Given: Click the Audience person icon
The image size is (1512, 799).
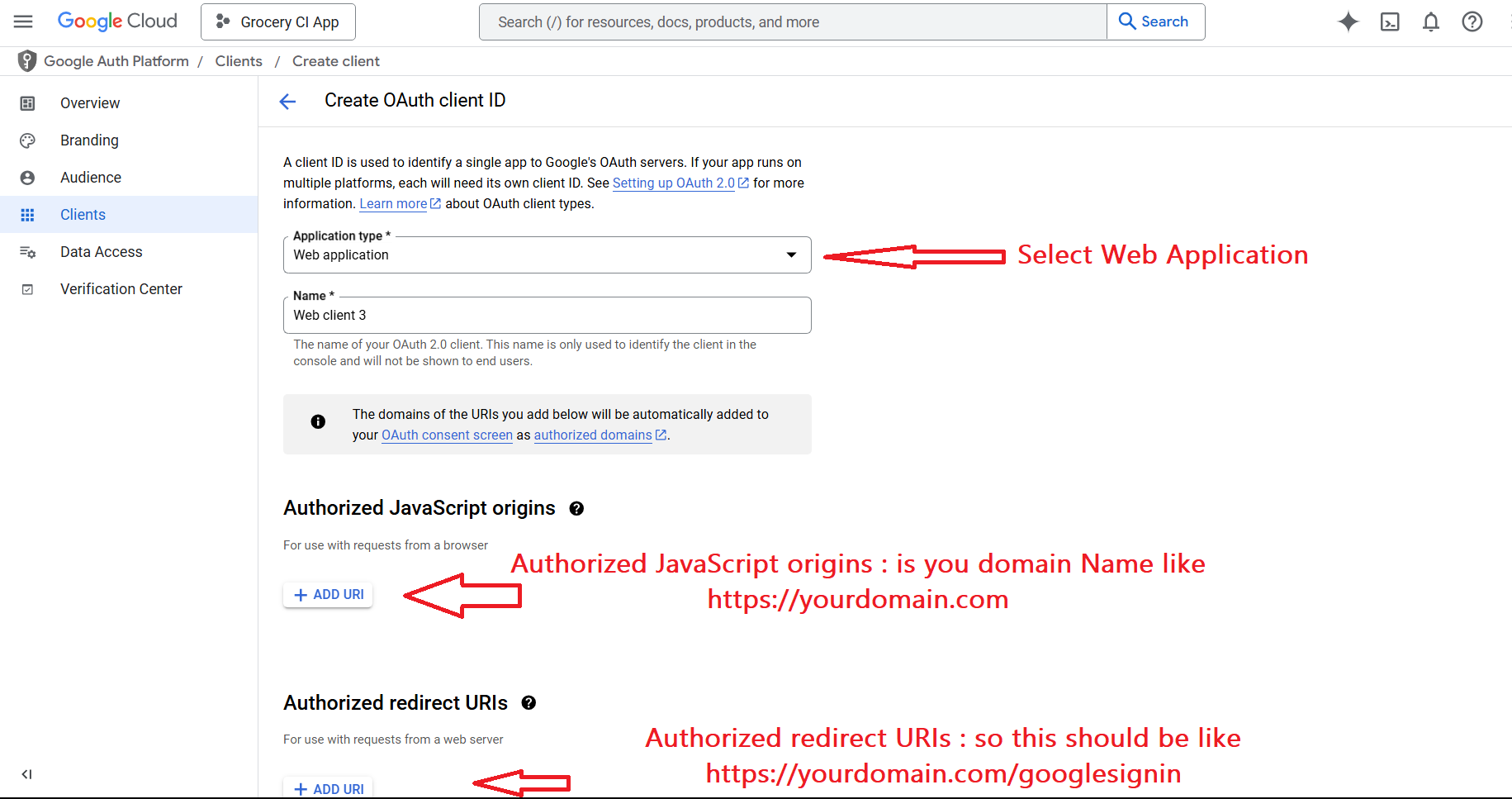Looking at the screenshot, I should point(27,178).
